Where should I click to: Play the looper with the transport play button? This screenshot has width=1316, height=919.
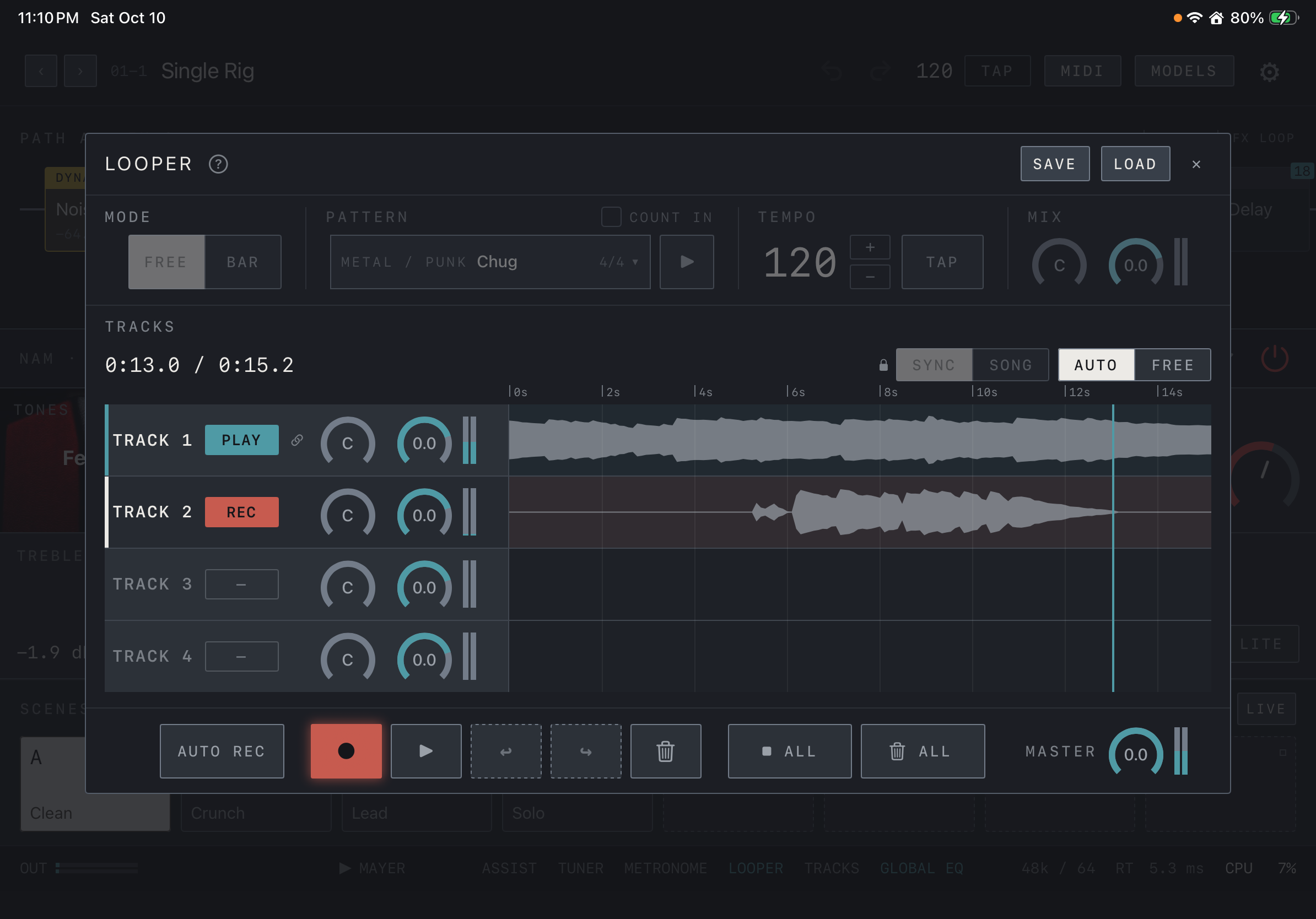point(426,750)
